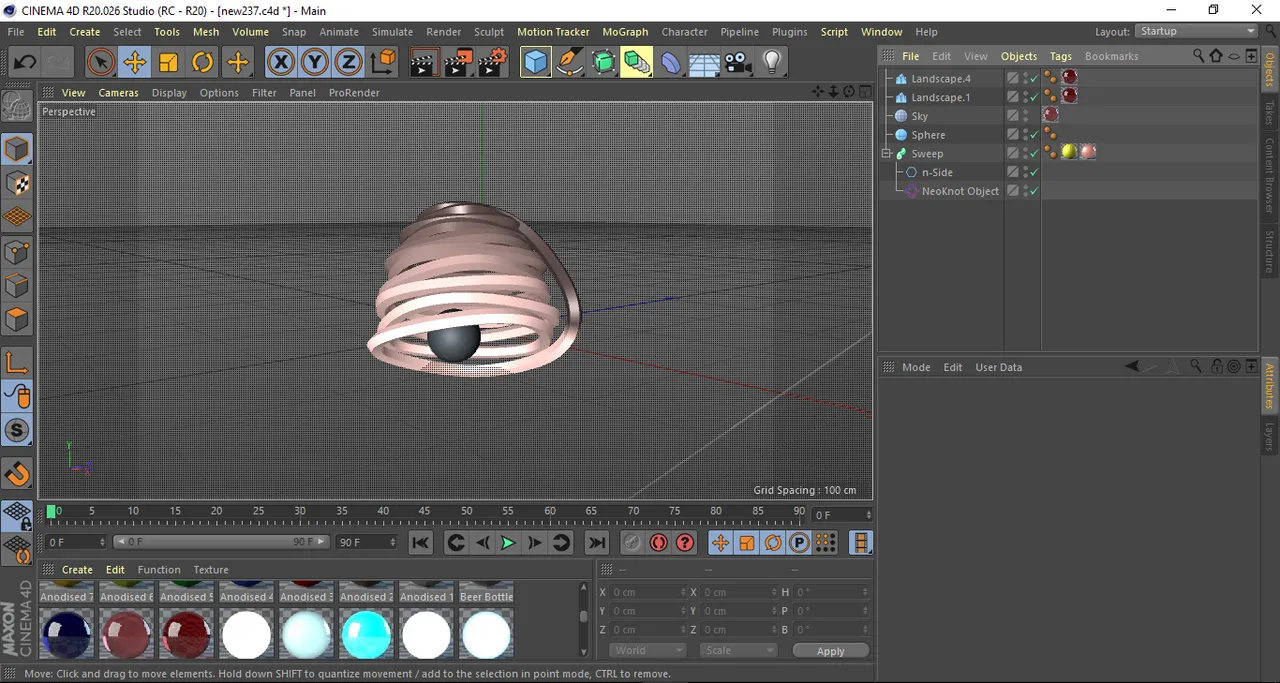Play the animation forwards
Viewport: 1280px width, 683px height.
coord(508,542)
